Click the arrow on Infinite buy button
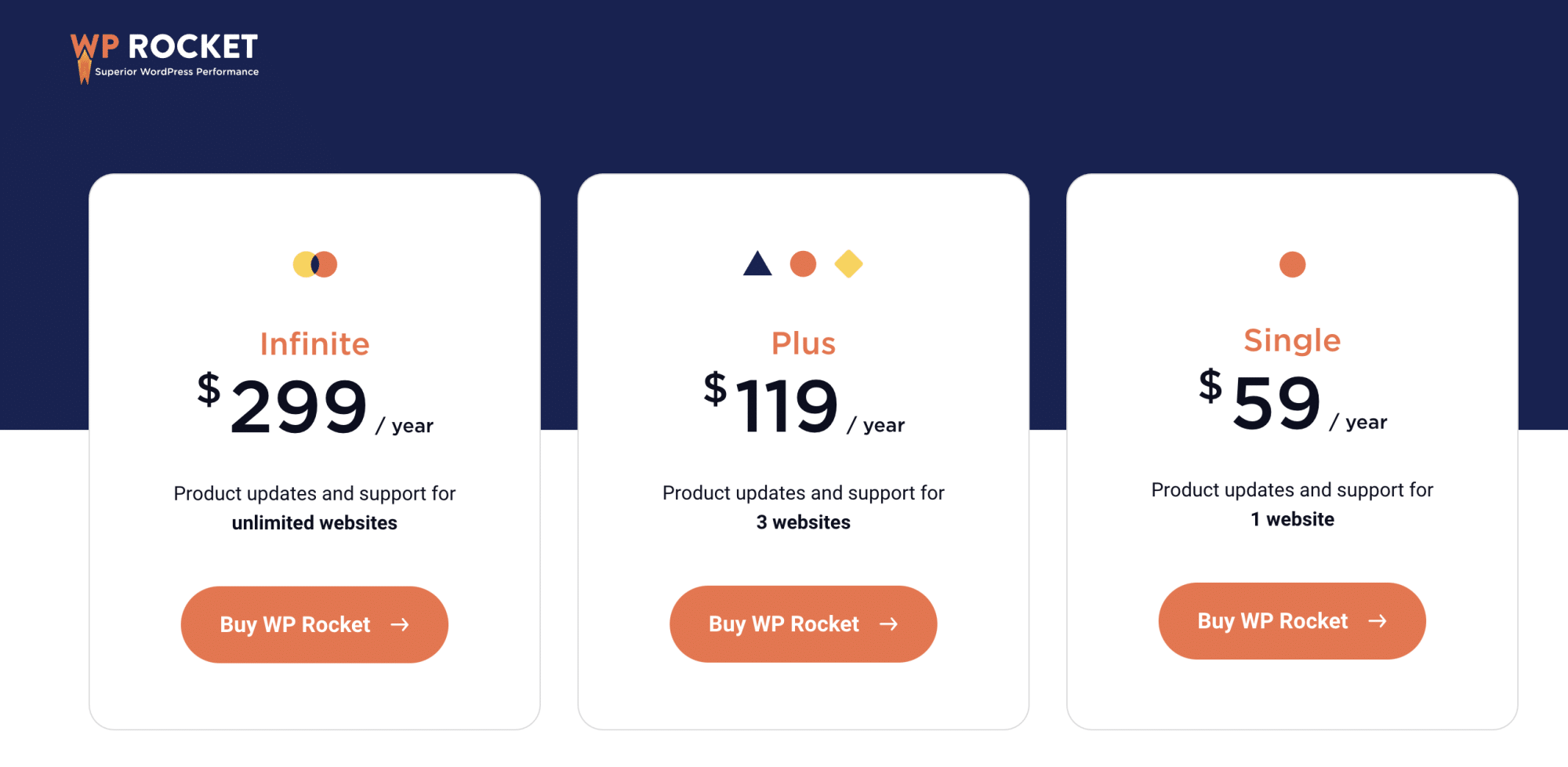The height and width of the screenshot is (767, 1568). pyautogui.click(x=400, y=624)
